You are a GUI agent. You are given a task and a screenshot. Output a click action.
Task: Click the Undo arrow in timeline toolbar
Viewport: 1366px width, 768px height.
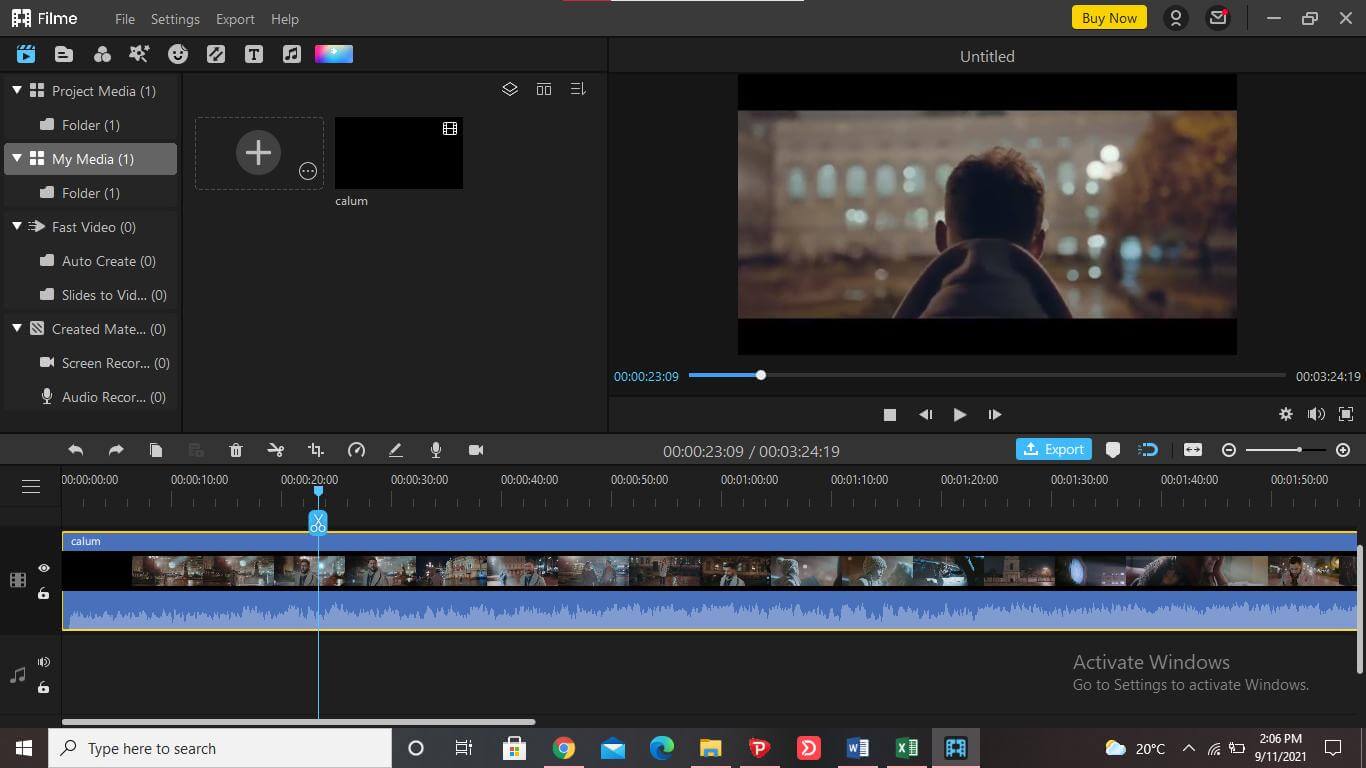click(x=76, y=450)
